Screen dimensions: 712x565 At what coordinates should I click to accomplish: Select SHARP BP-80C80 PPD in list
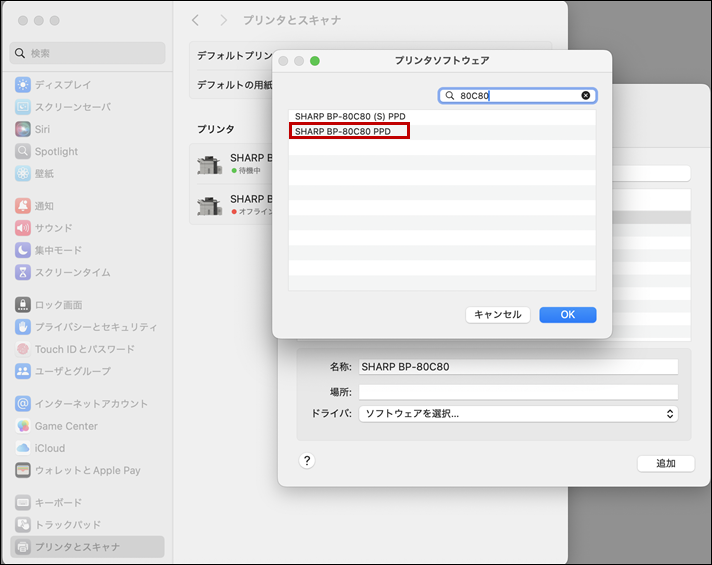pos(442,131)
